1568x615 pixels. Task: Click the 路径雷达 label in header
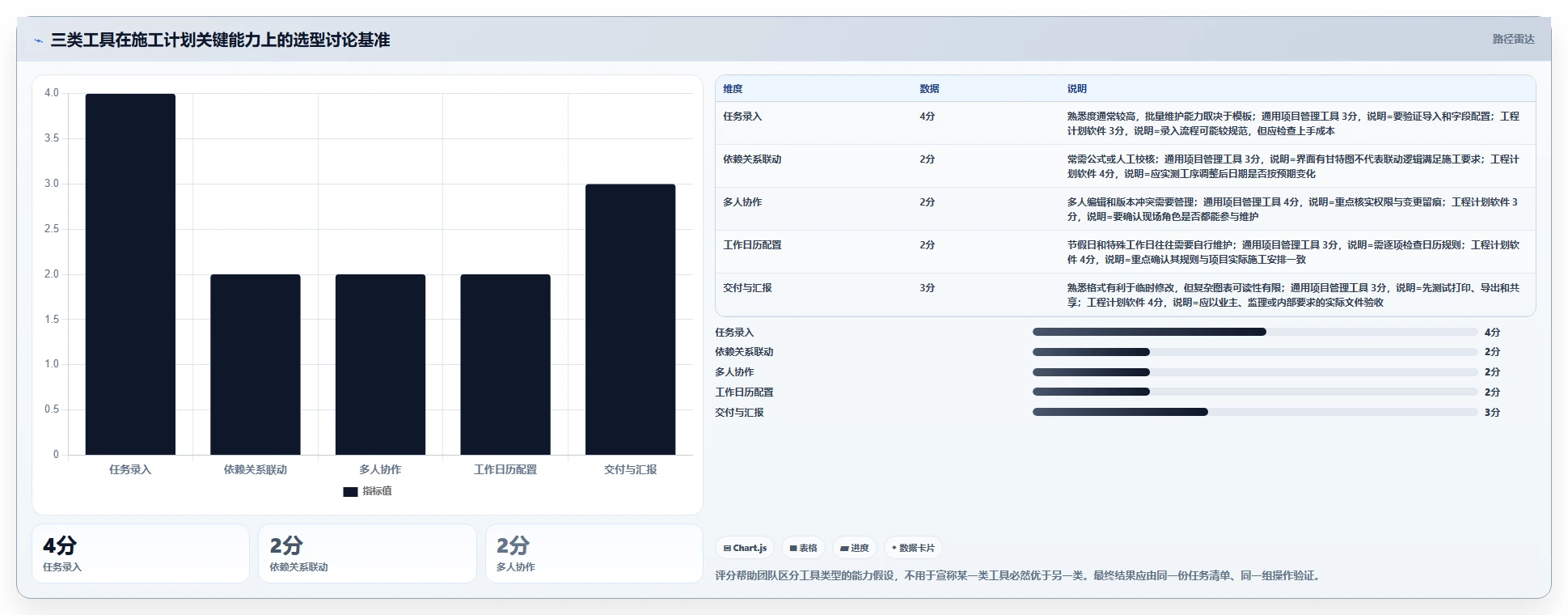pyautogui.click(x=1513, y=39)
